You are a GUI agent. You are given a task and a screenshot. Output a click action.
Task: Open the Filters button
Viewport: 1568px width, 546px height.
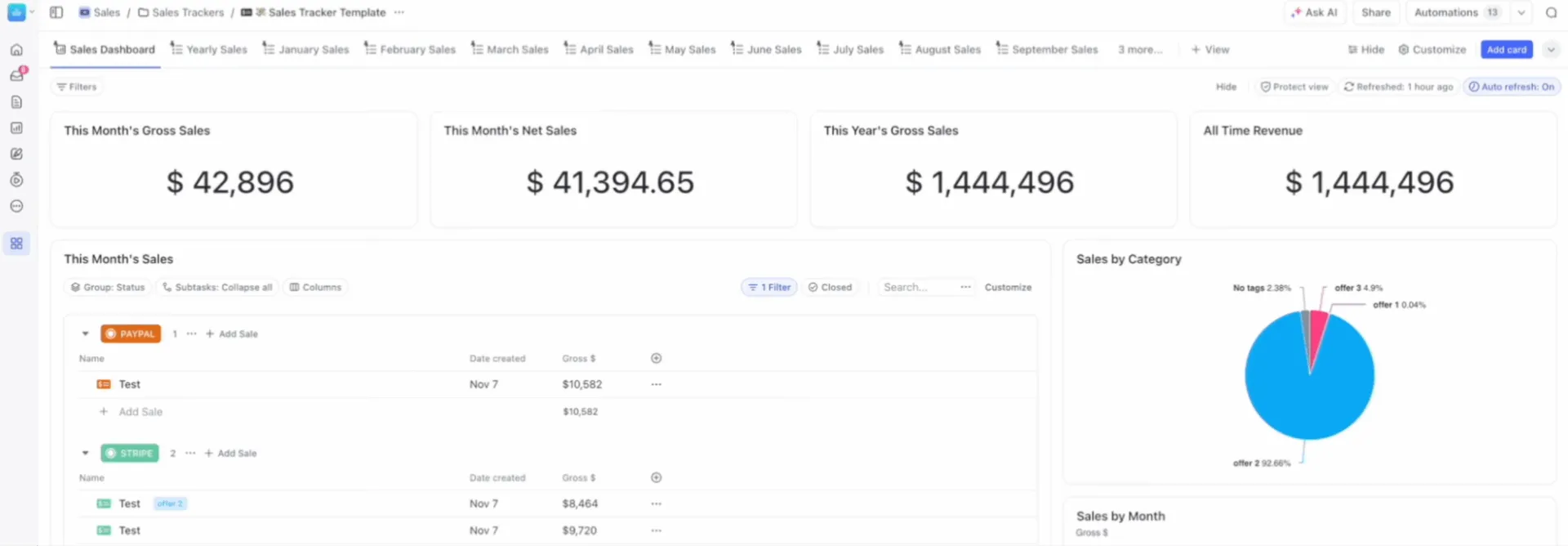[77, 87]
